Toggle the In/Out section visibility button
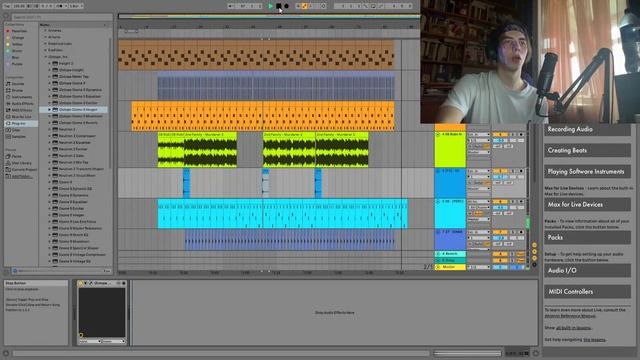This screenshot has height=360, width=640. tap(534, 245)
